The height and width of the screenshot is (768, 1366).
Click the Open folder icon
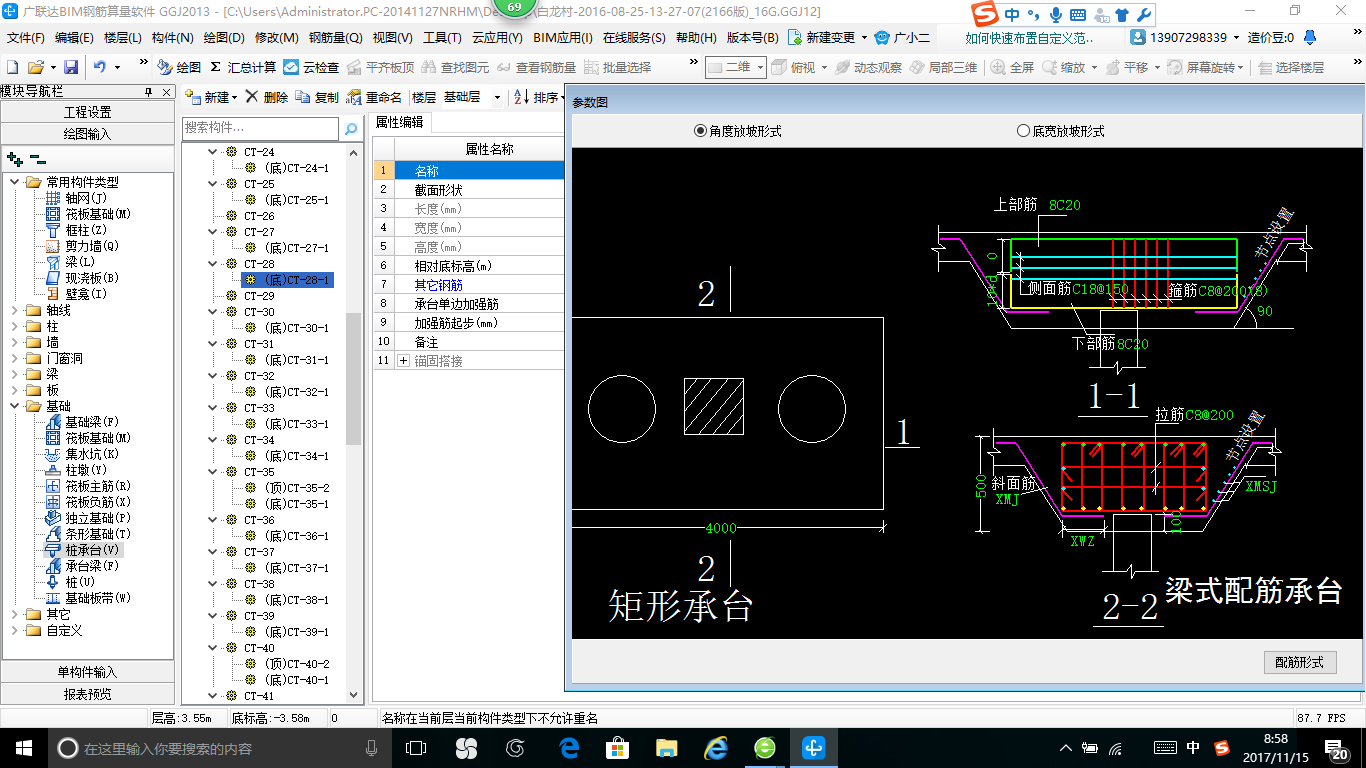(x=35, y=67)
